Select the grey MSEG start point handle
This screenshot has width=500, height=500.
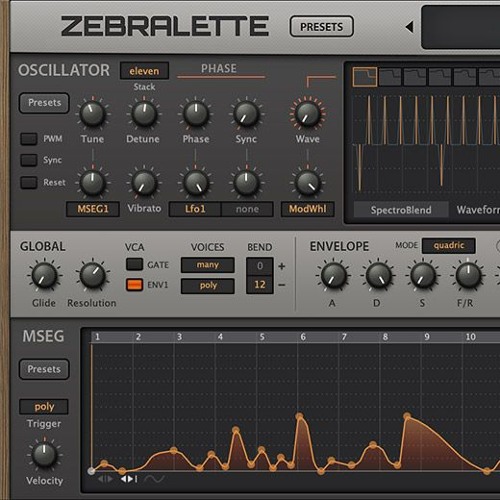[91, 471]
